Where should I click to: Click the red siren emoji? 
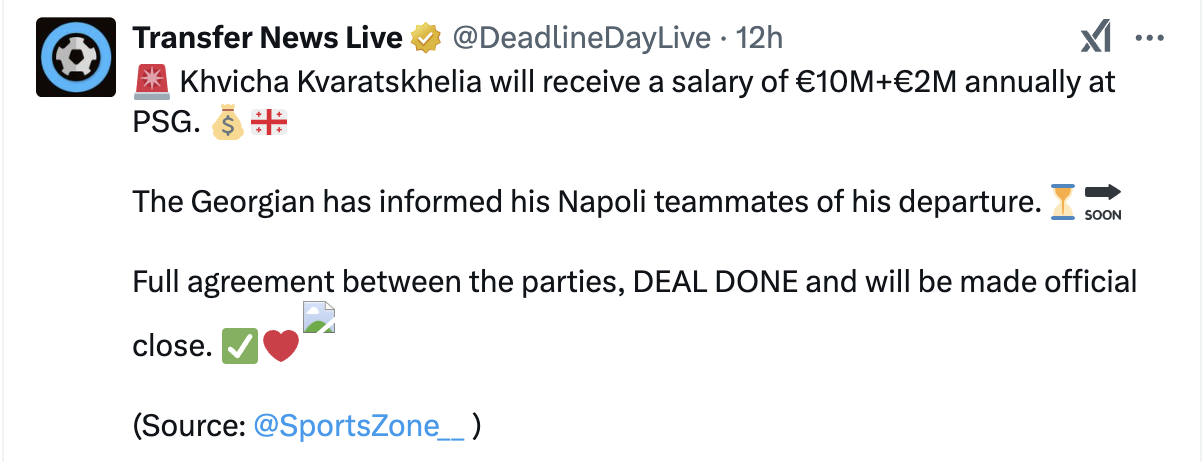[151, 81]
